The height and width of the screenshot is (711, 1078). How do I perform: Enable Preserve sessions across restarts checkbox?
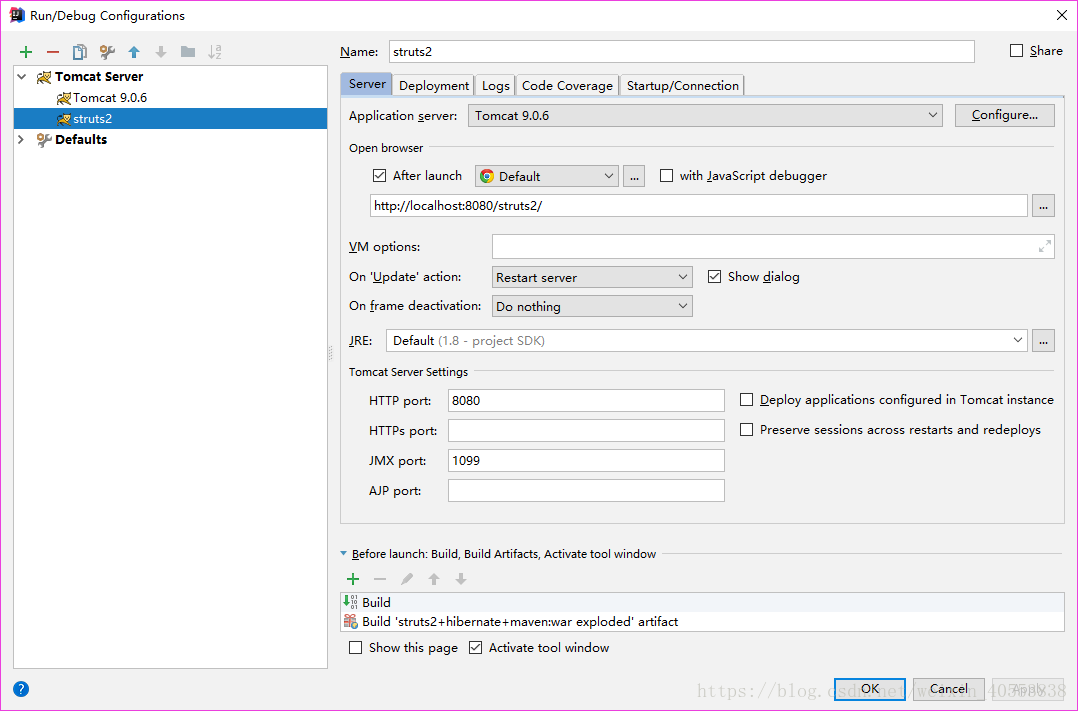pos(747,430)
